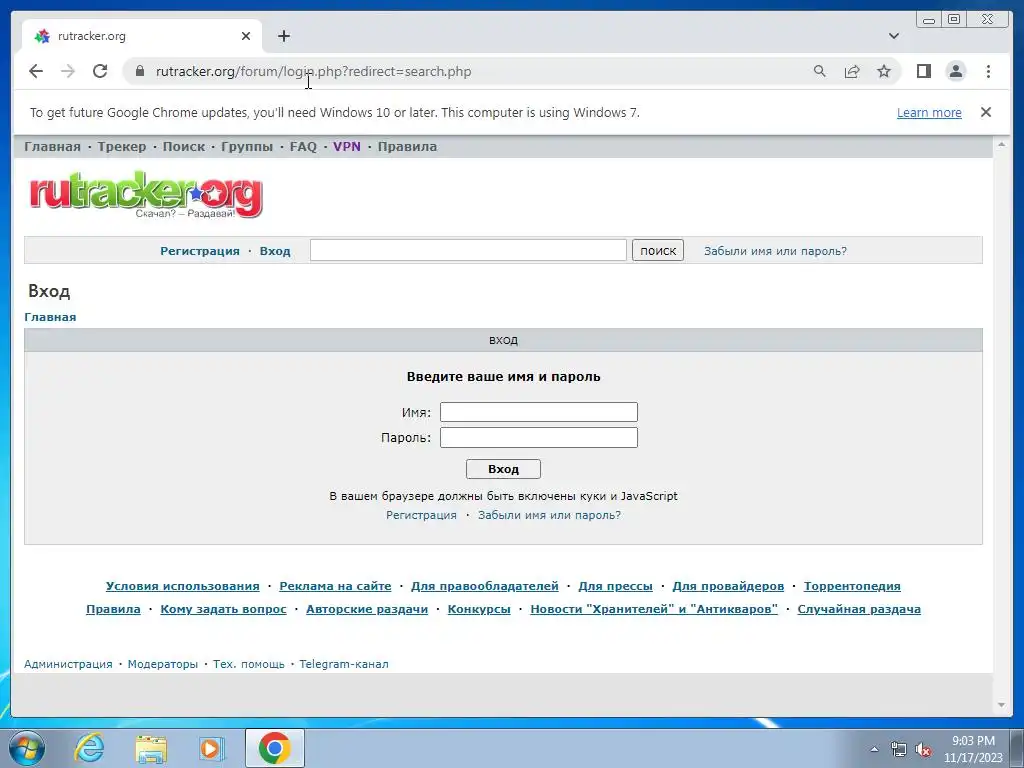The width and height of the screenshot is (1024, 768).
Task: Open Для провайдеров footer link
Action: (728, 586)
